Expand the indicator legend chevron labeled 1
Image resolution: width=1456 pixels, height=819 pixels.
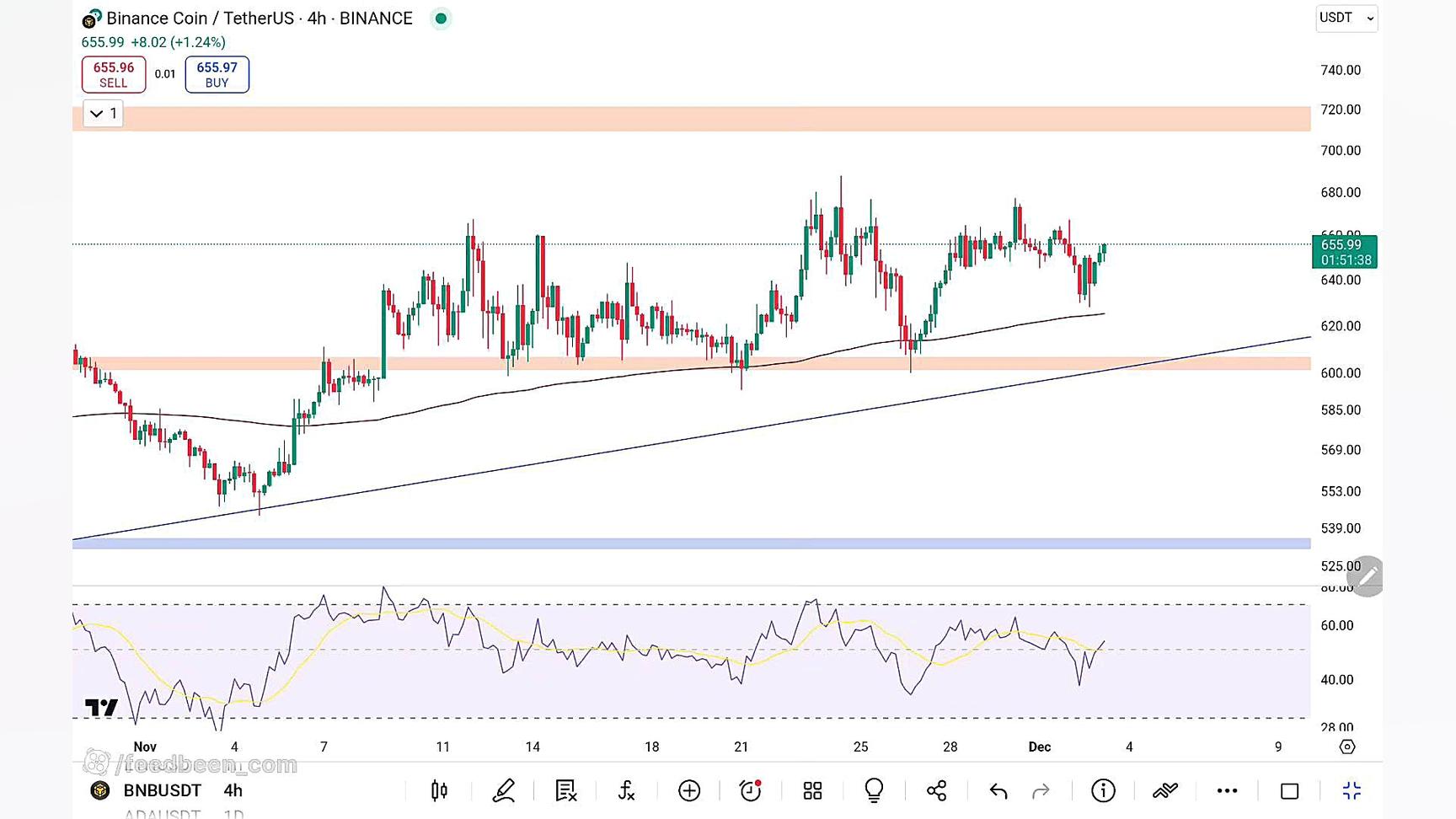(103, 113)
